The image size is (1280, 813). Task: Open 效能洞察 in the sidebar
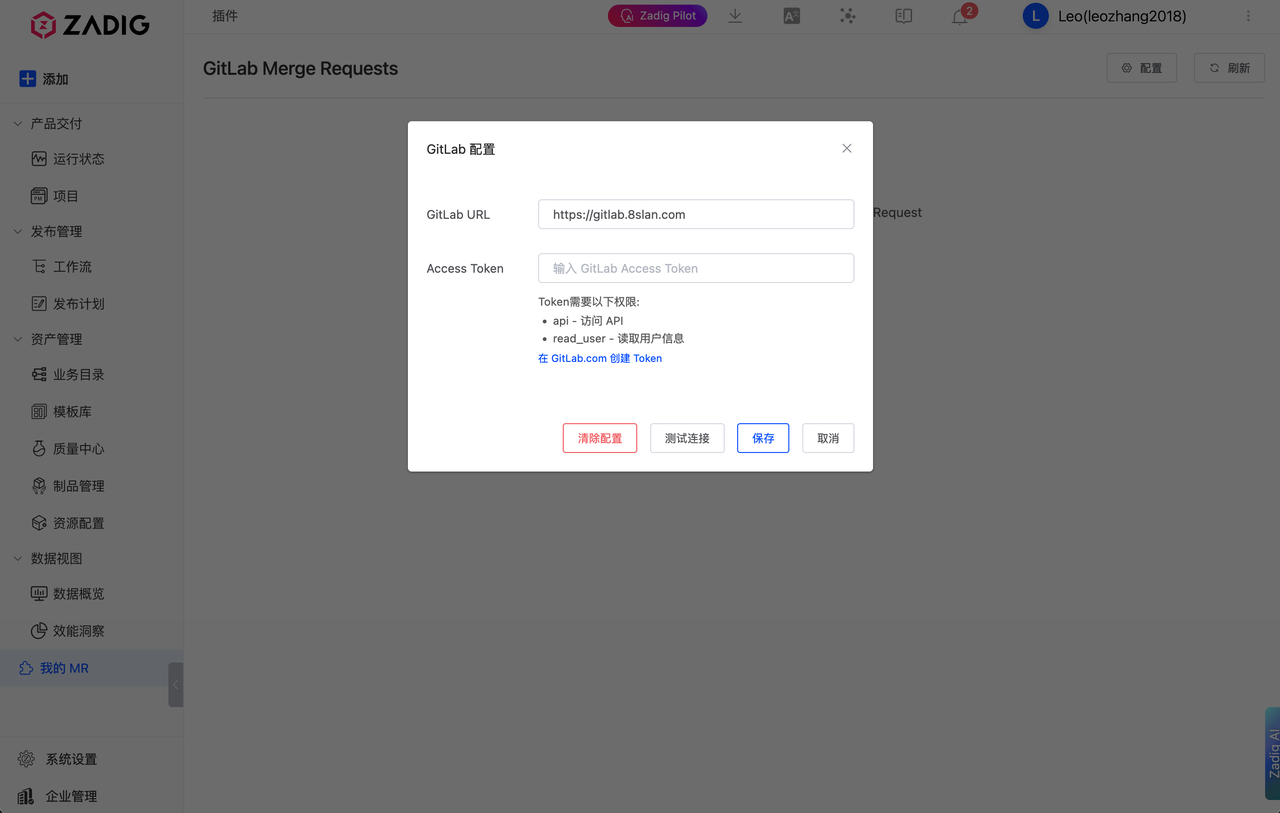click(68, 631)
